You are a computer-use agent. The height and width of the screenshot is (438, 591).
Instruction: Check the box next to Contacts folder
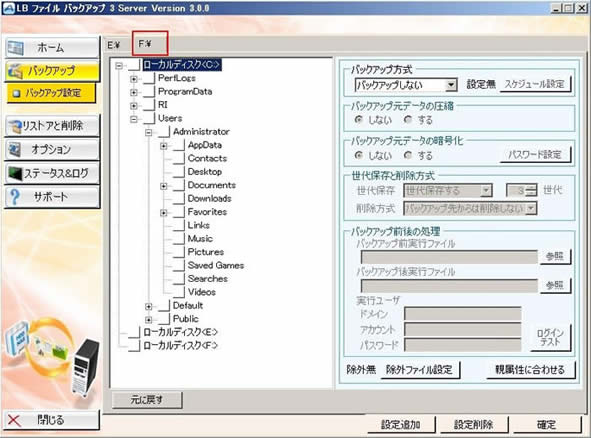click(x=179, y=159)
